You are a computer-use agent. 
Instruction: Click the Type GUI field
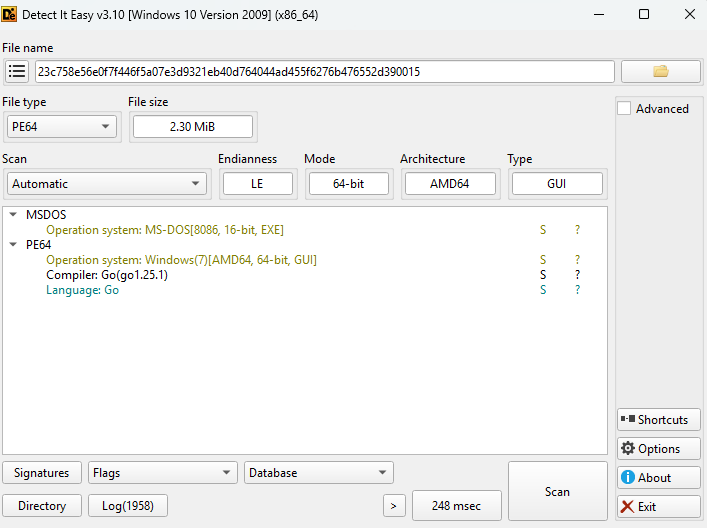point(557,184)
